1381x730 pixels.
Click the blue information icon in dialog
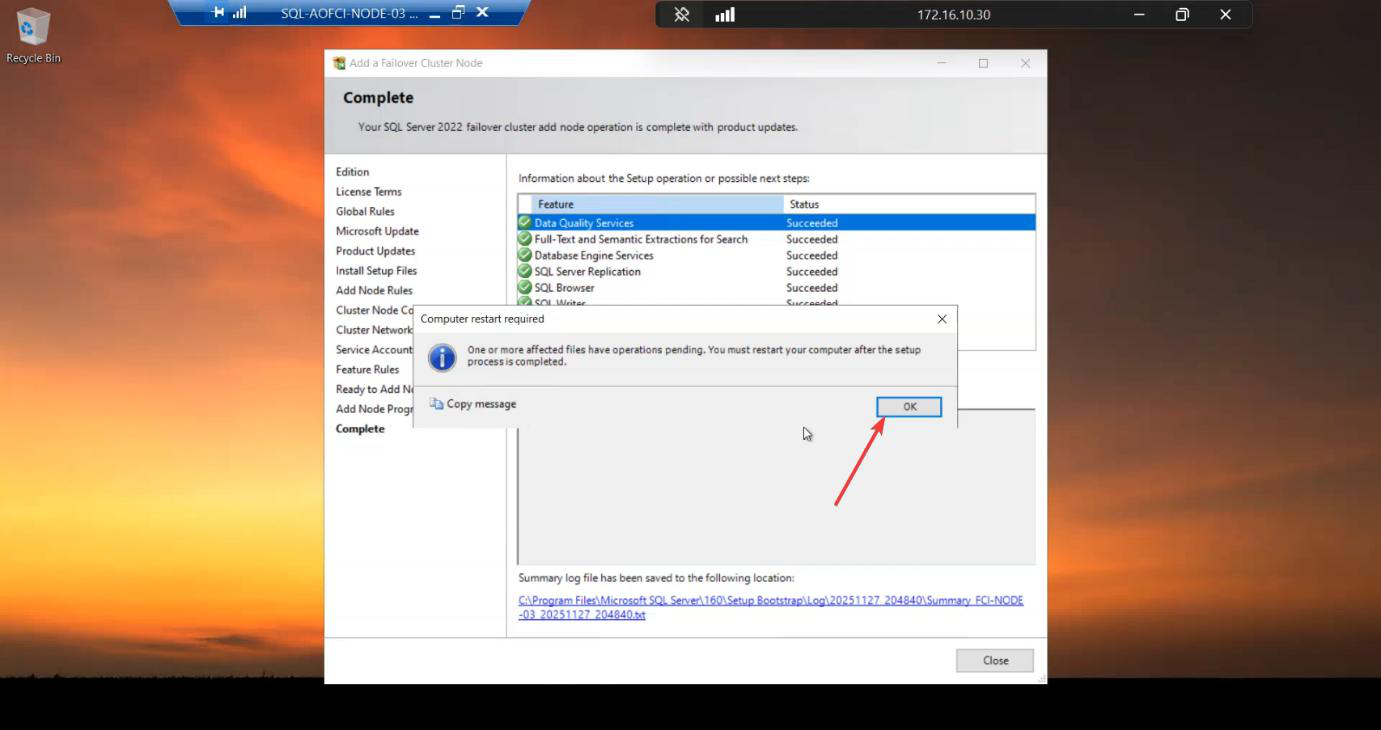pyautogui.click(x=442, y=357)
